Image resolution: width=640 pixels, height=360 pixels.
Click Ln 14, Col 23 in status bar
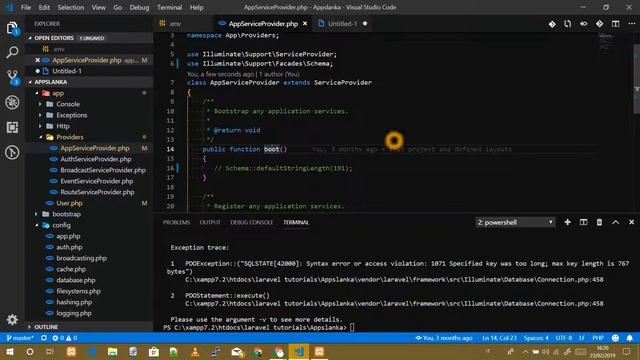point(499,338)
